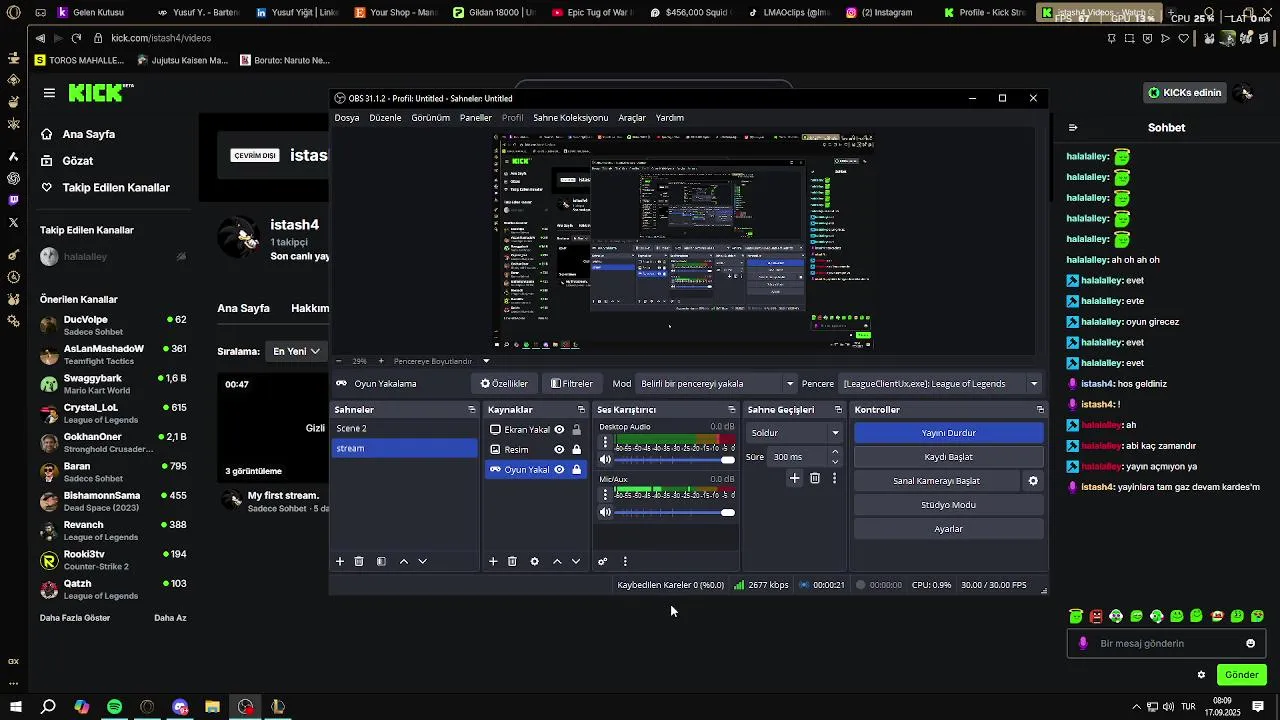Image resolution: width=1280 pixels, height=720 pixels.
Task: Open source properties gear in Kaynaklar panel
Action: 535,562
